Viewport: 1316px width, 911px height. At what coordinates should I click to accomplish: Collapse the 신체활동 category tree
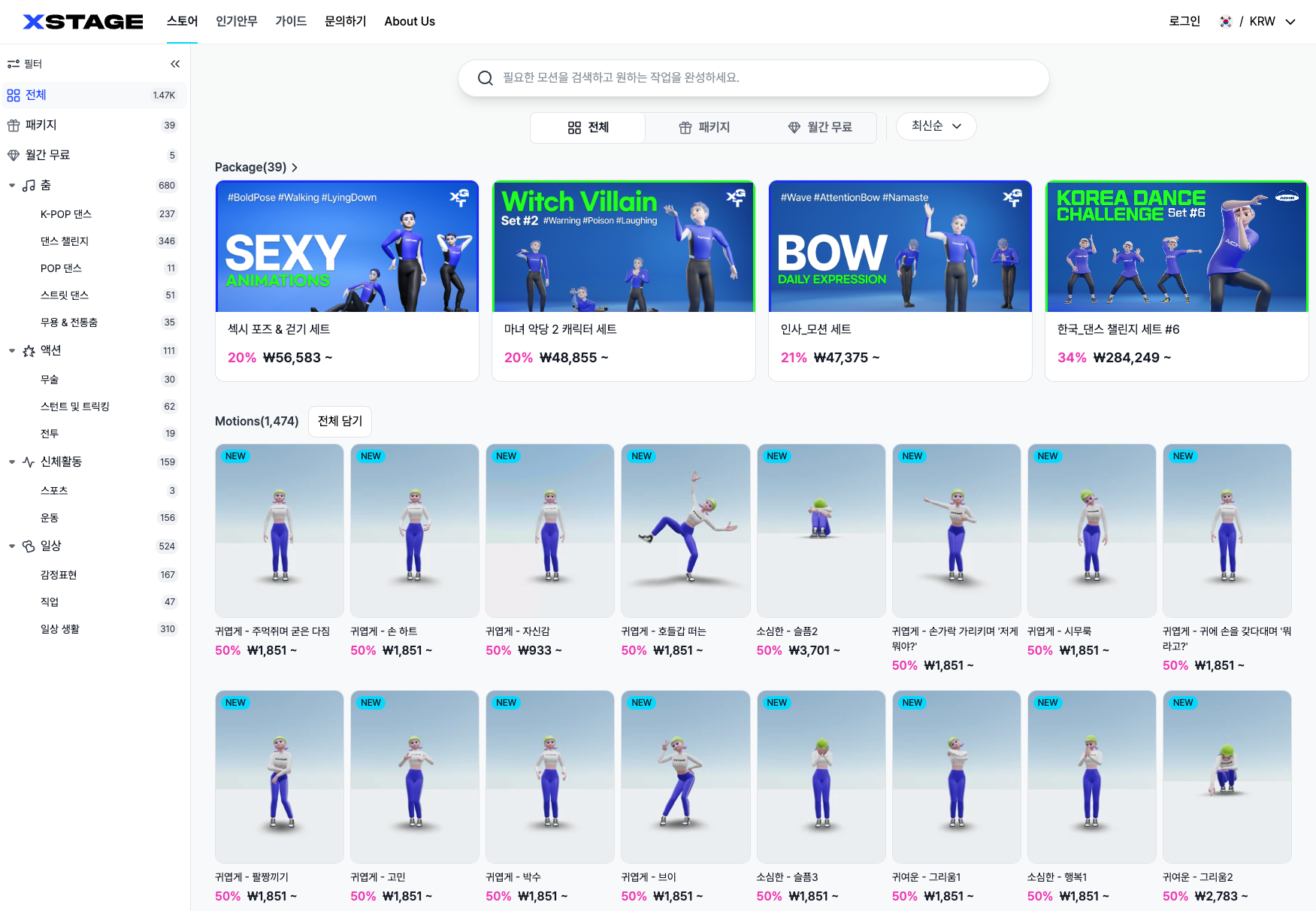coord(12,462)
